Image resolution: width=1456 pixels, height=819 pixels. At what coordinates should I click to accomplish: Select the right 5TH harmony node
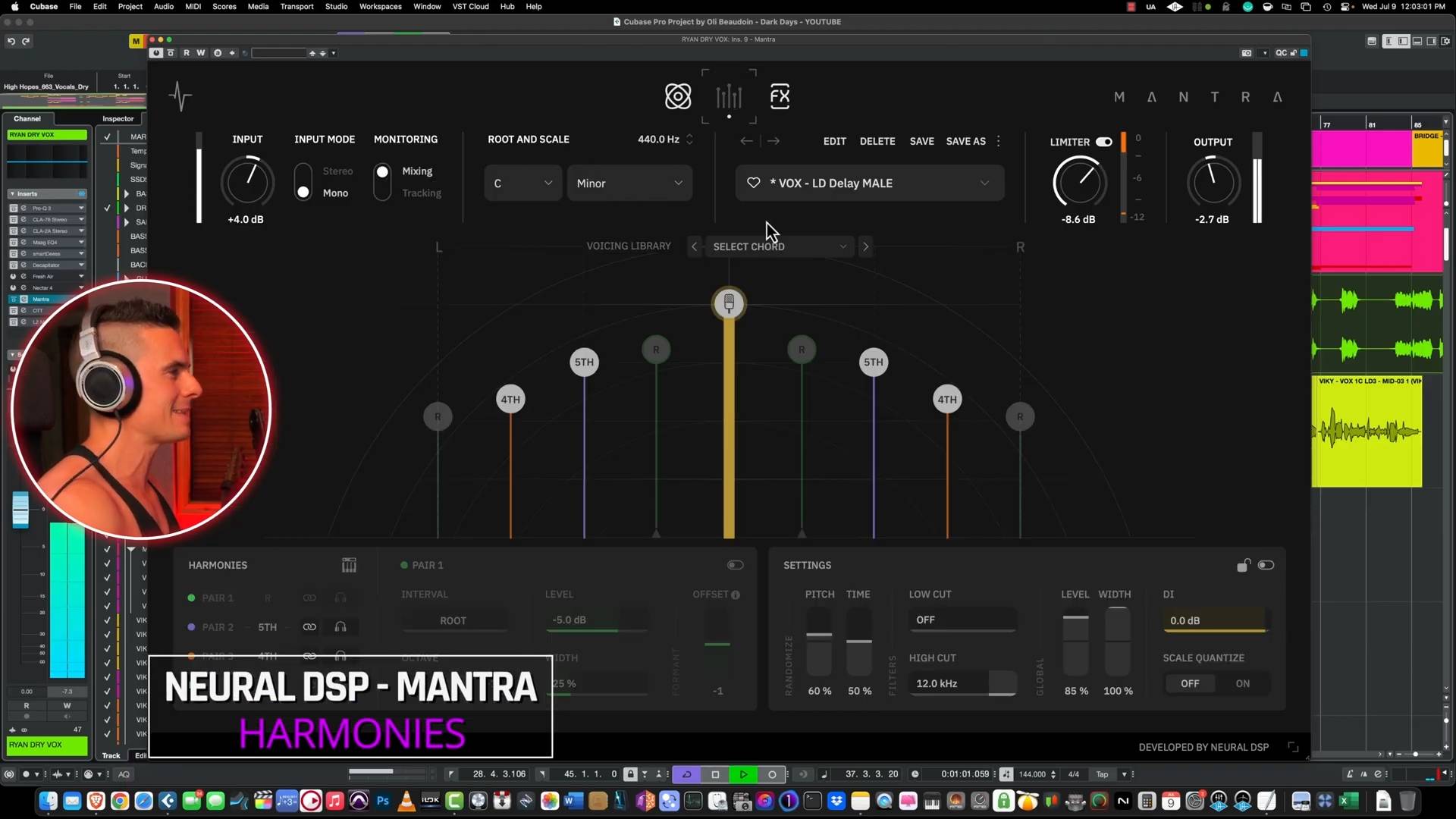874,362
